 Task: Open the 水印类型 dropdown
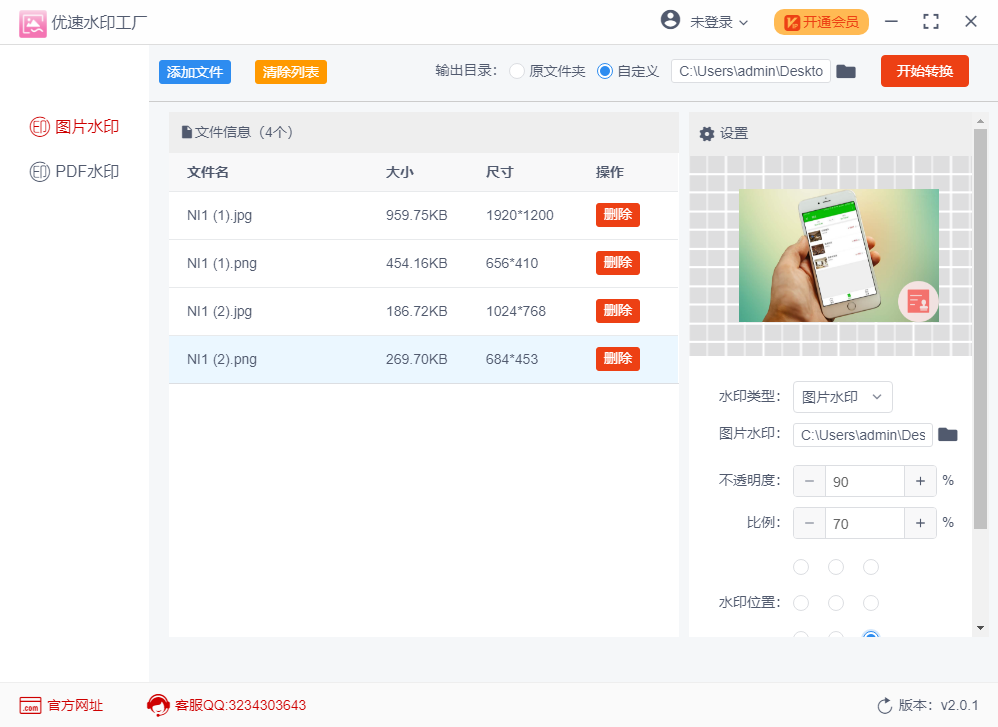842,397
